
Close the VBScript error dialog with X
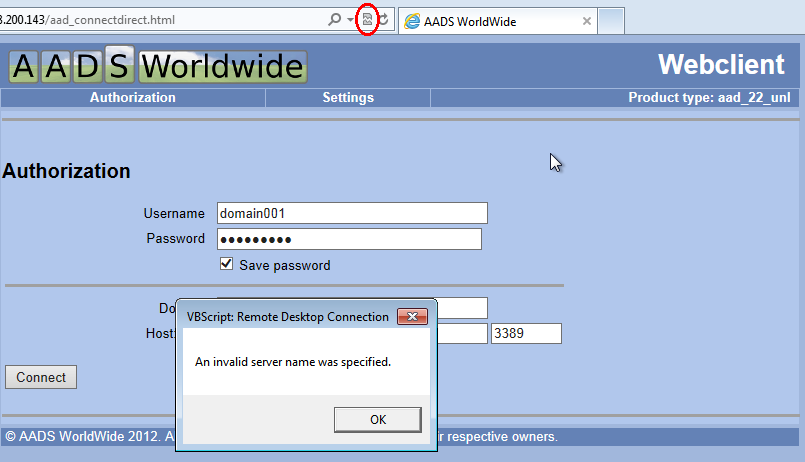click(x=412, y=316)
